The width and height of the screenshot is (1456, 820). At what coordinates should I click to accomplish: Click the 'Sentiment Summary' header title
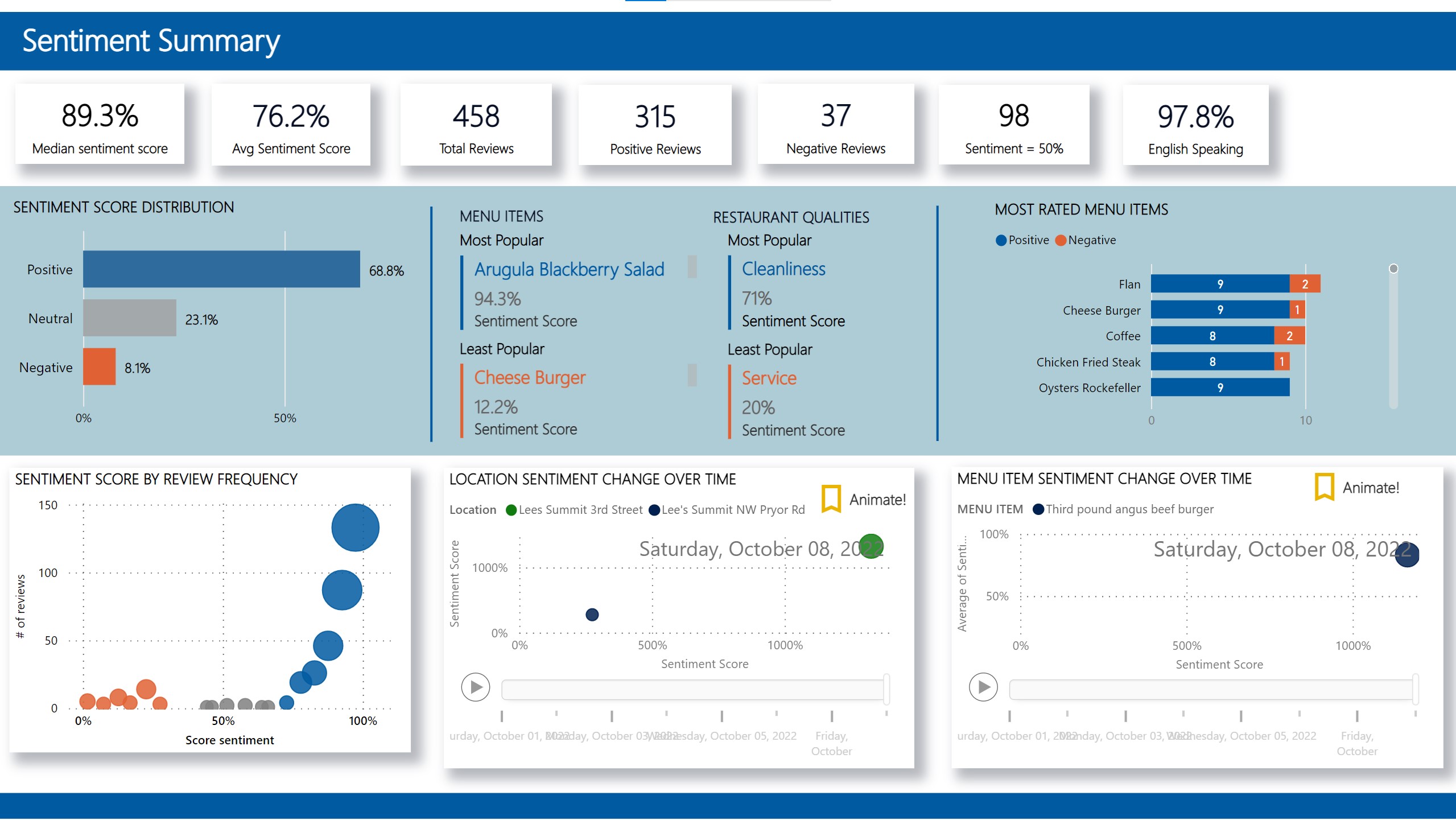point(151,42)
